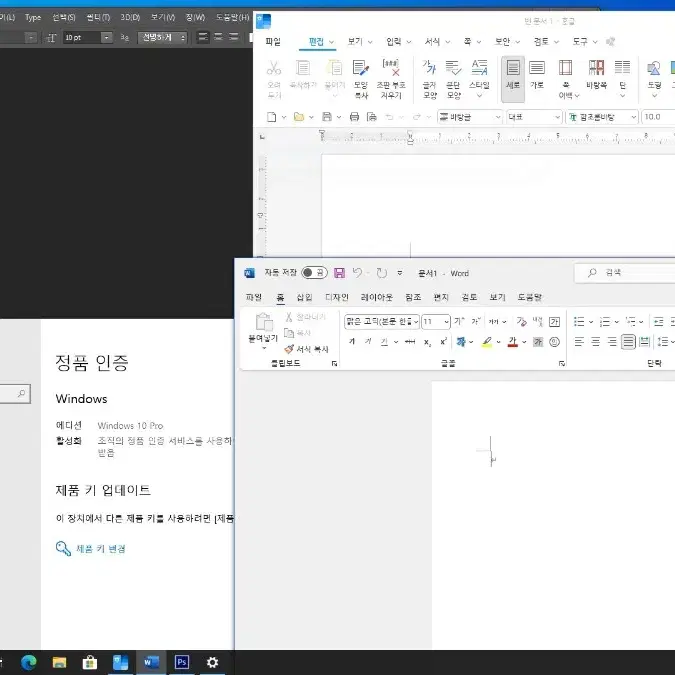Click Hangul open folder icon
Screen dimensions: 675x675
(299, 117)
